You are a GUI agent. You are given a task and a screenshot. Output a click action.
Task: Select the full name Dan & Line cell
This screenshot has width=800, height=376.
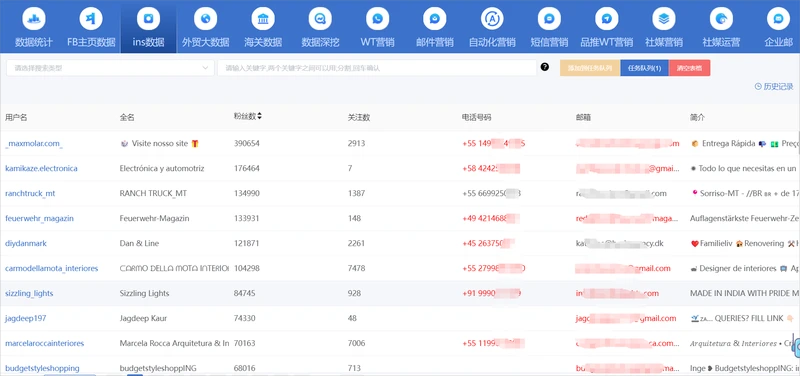pyautogui.click(x=139, y=243)
